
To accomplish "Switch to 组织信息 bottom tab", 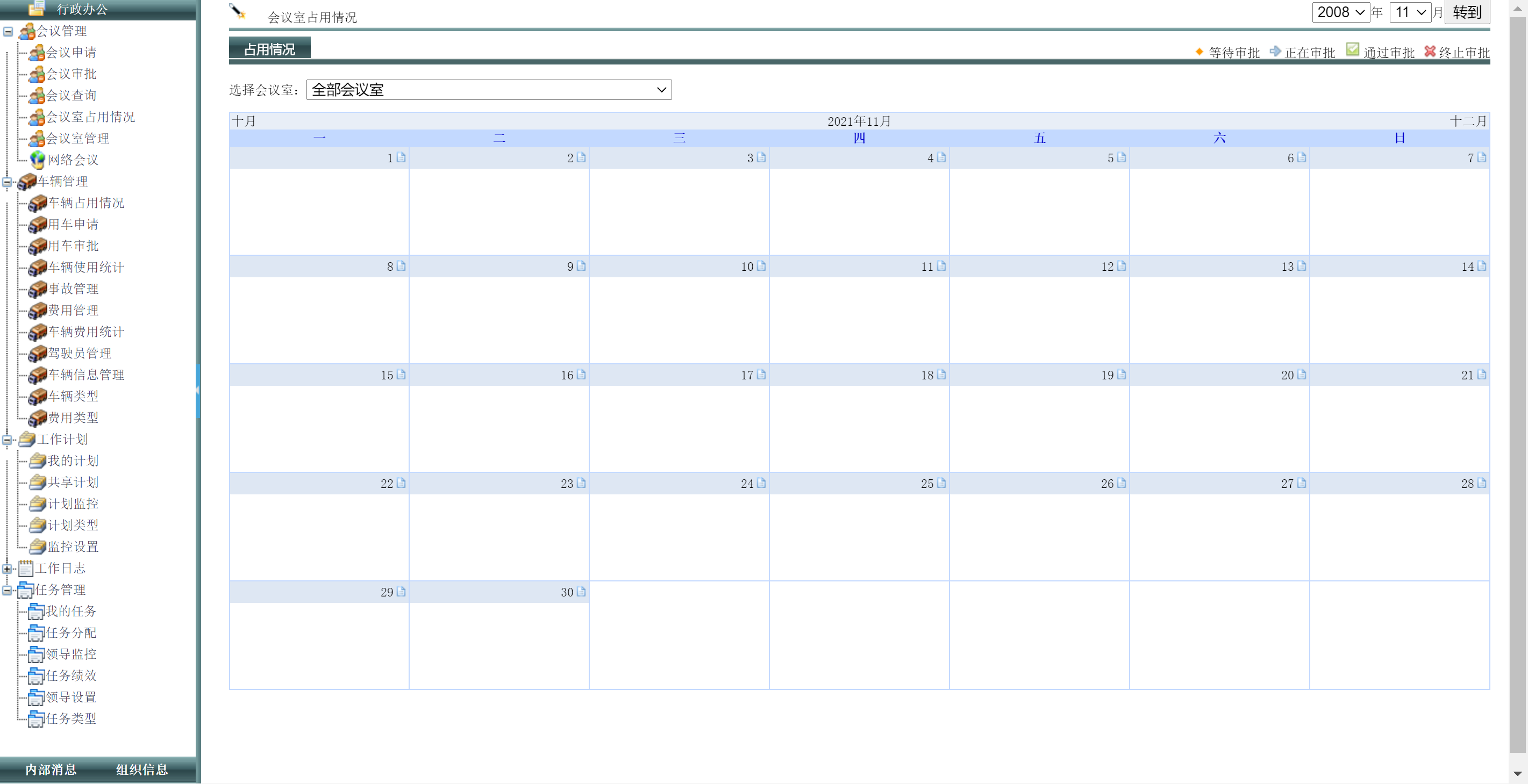I will (x=142, y=769).
